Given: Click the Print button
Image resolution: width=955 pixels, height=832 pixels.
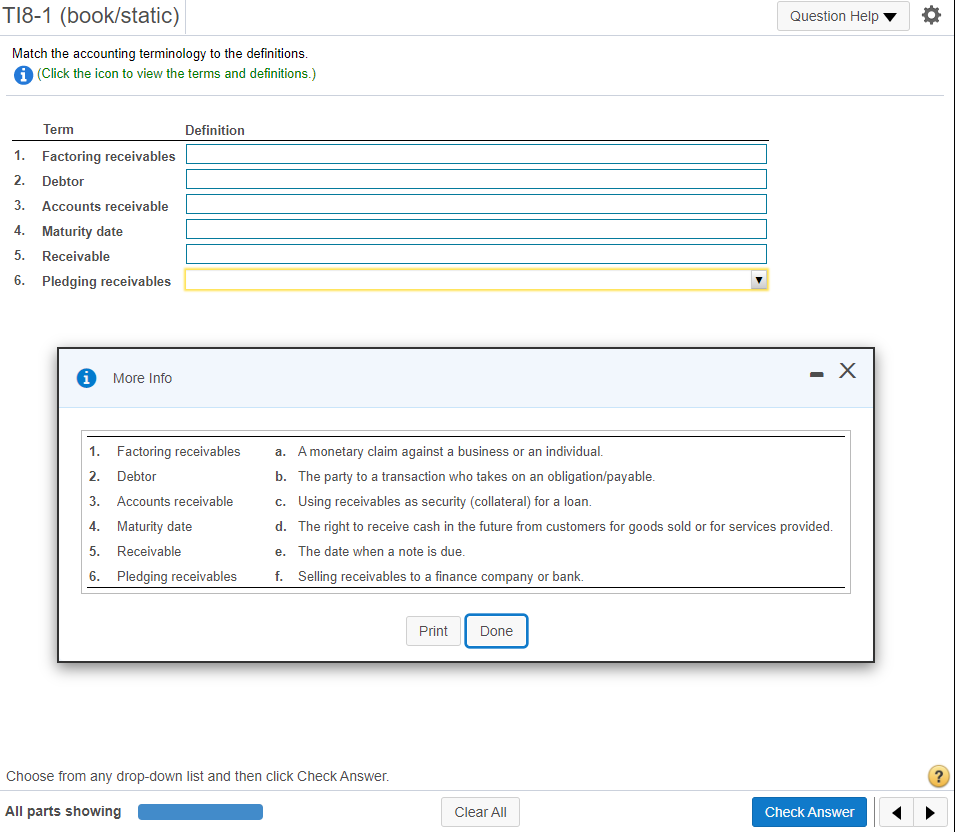Looking at the screenshot, I should pyautogui.click(x=433, y=631).
